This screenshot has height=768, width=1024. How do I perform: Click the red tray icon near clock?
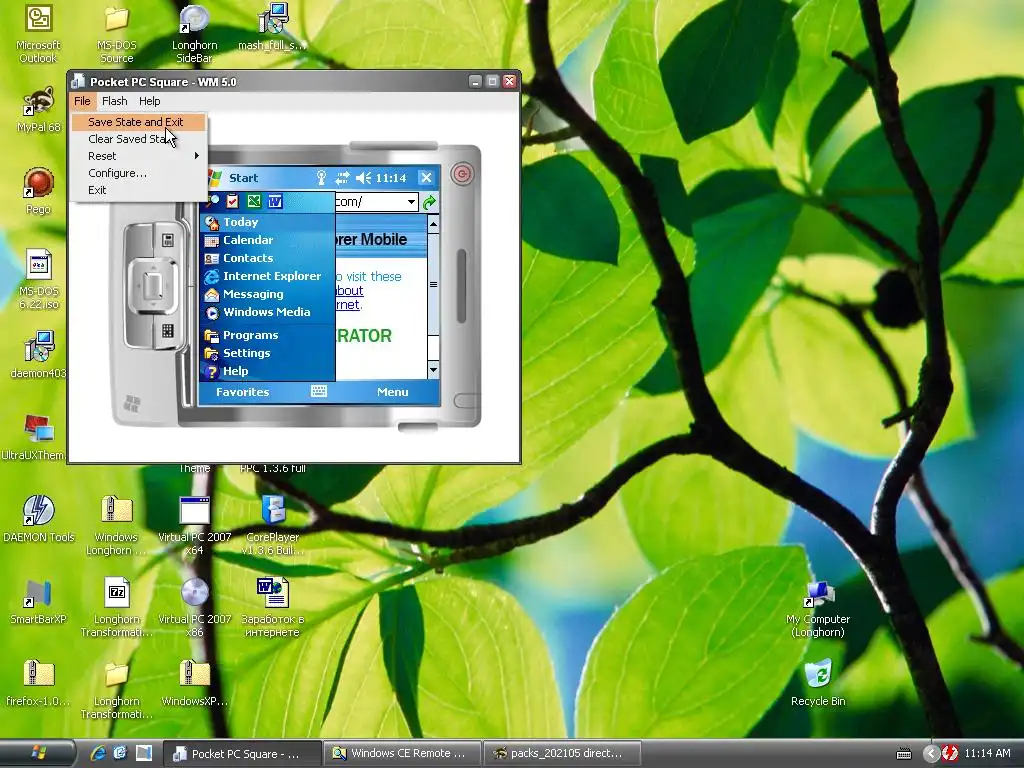949,754
